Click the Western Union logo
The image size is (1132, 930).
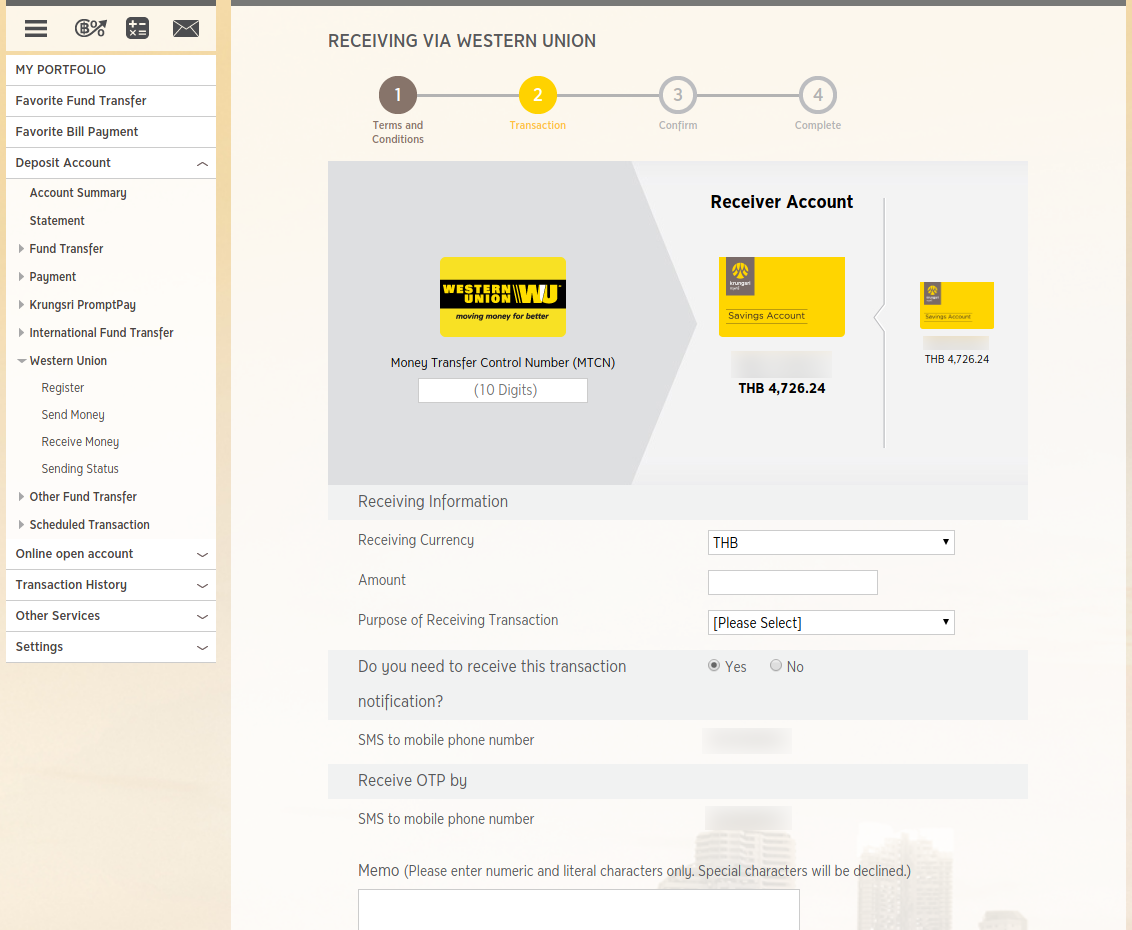click(502, 297)
